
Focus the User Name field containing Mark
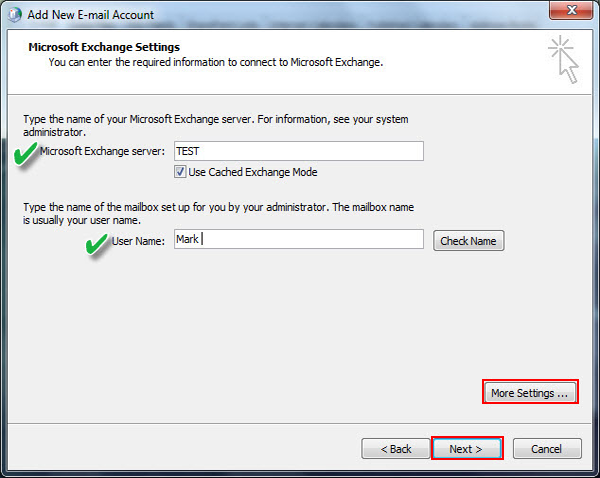click(297, 240)
